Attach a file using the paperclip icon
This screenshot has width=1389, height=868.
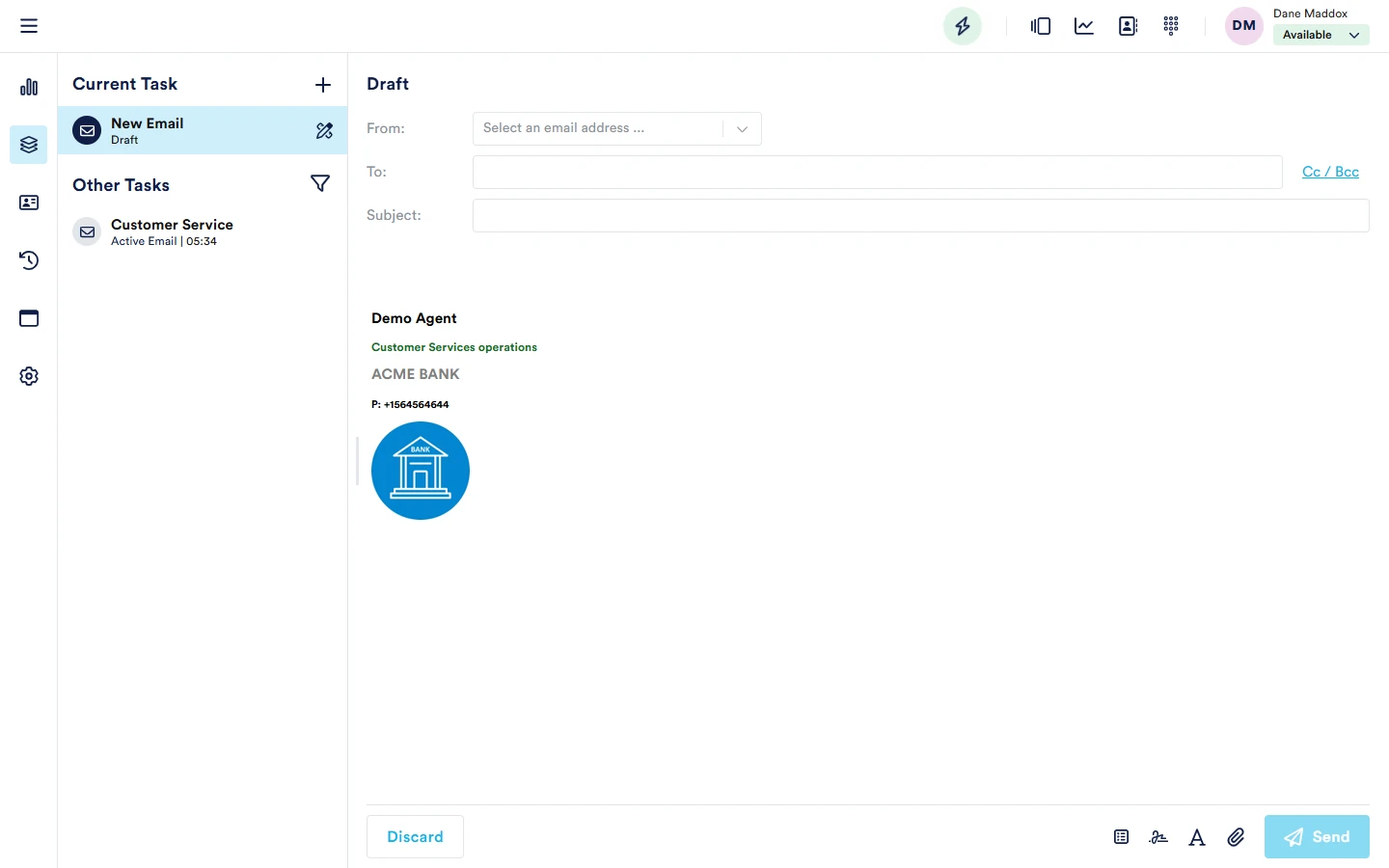(1236, 837)
